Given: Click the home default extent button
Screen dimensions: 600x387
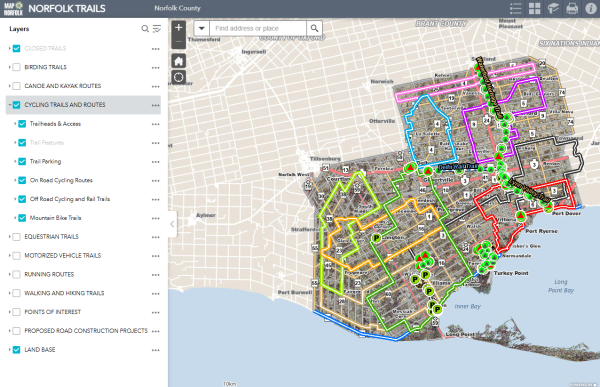Looking at the screenshot, I should pyautogui.click(x=178, y=61).
